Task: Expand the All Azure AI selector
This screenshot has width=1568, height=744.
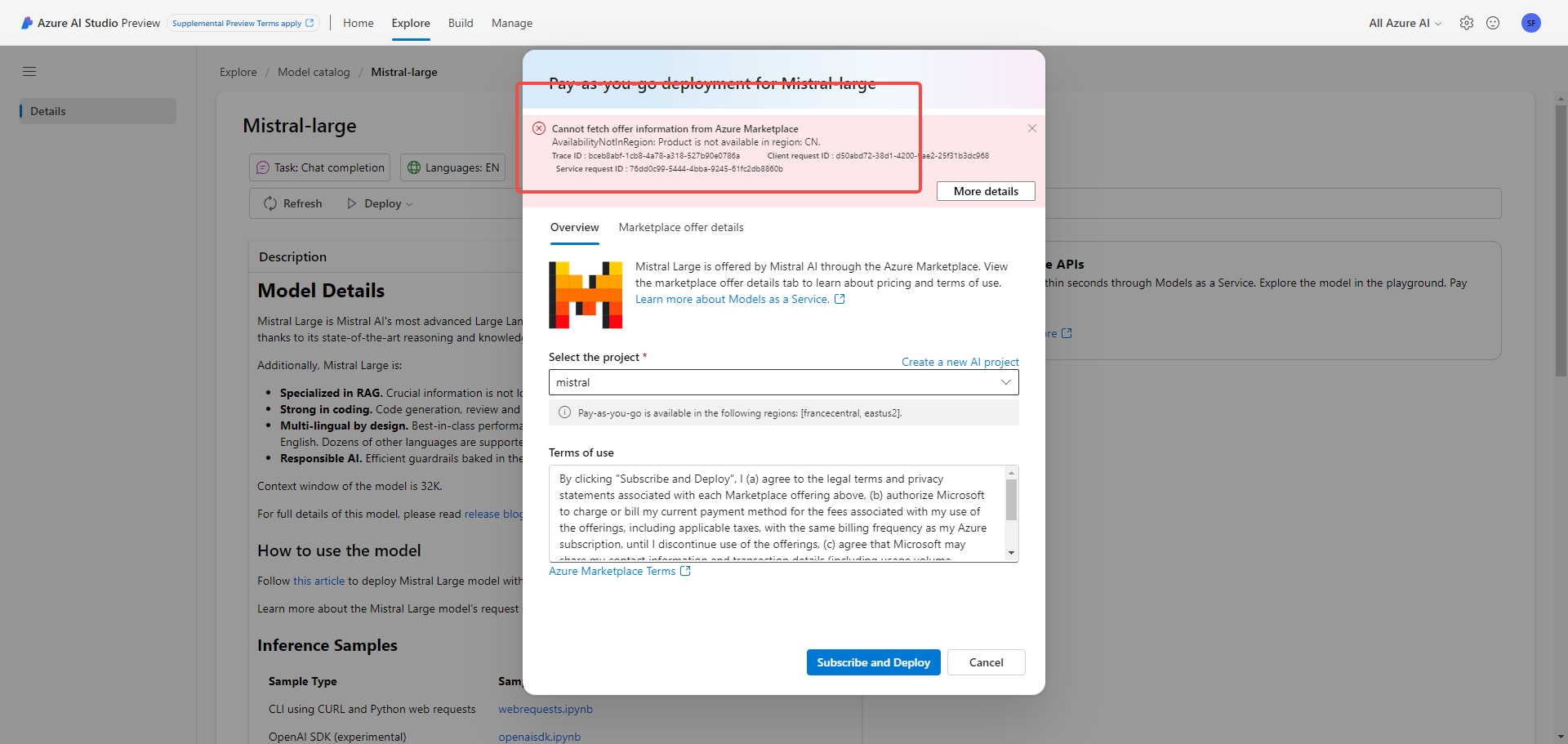Action: coord(1405,23)
